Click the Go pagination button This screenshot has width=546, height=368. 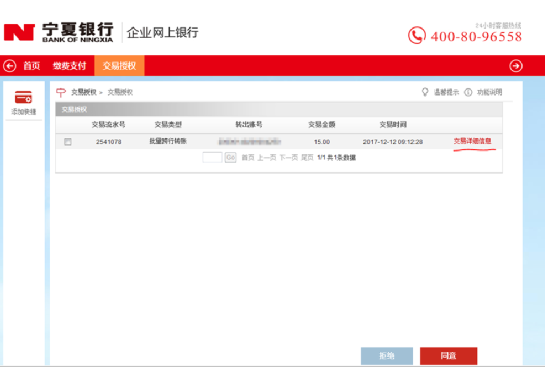[231, 157]
